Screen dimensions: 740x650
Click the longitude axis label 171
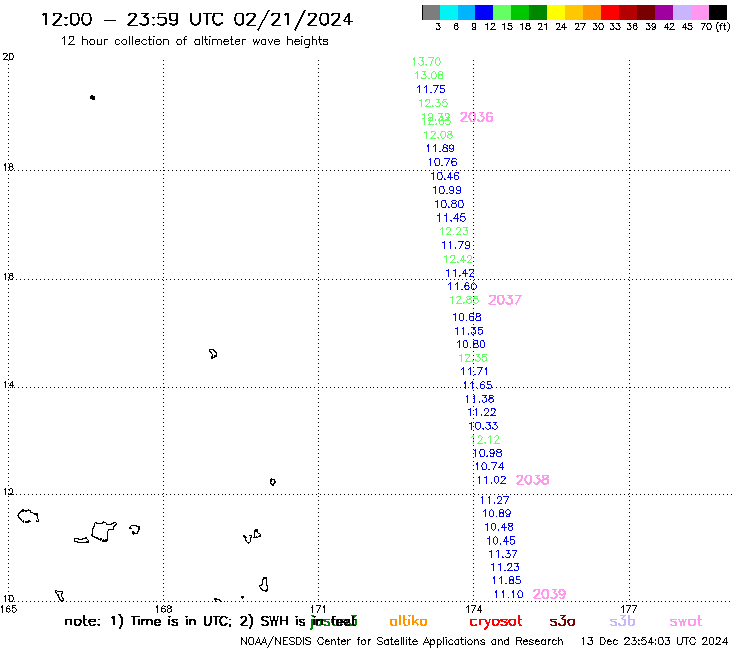coord(319,609)
